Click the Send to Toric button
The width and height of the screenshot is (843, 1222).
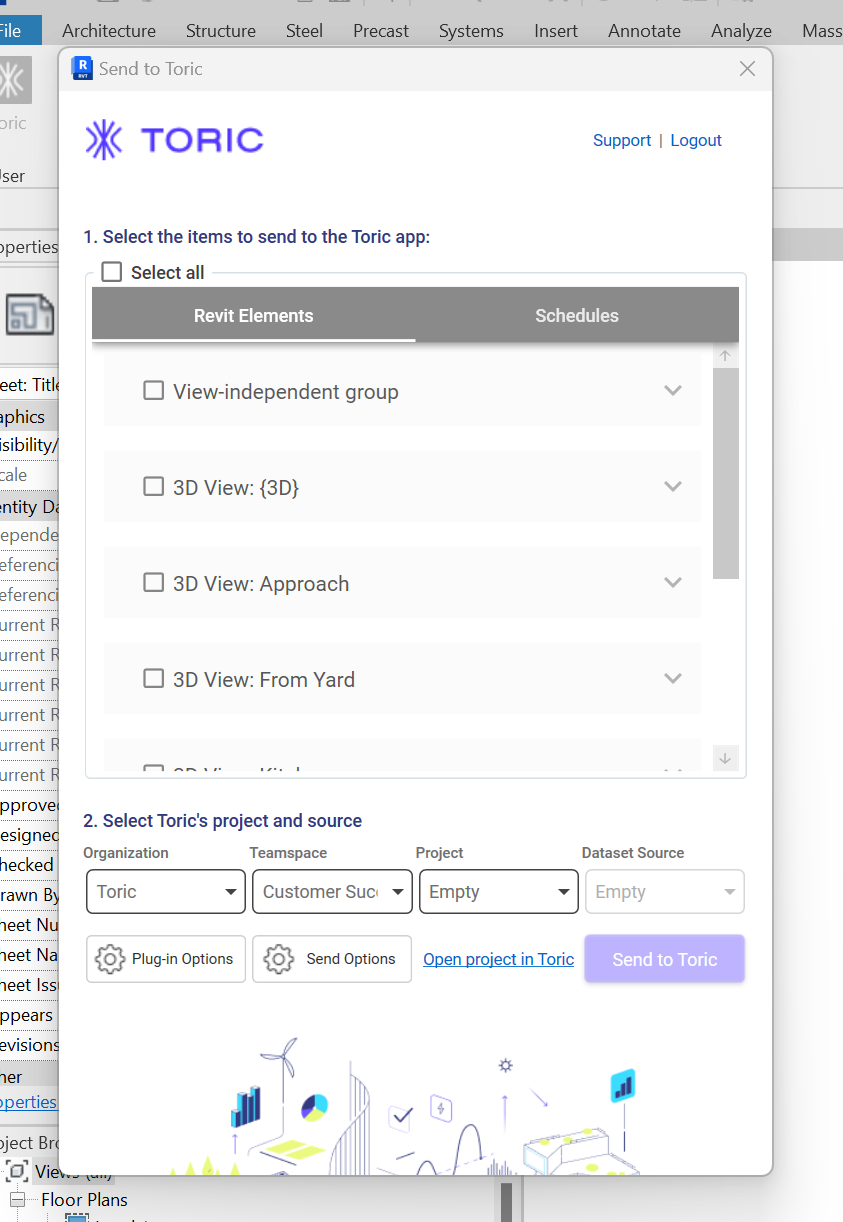(664, 959)
